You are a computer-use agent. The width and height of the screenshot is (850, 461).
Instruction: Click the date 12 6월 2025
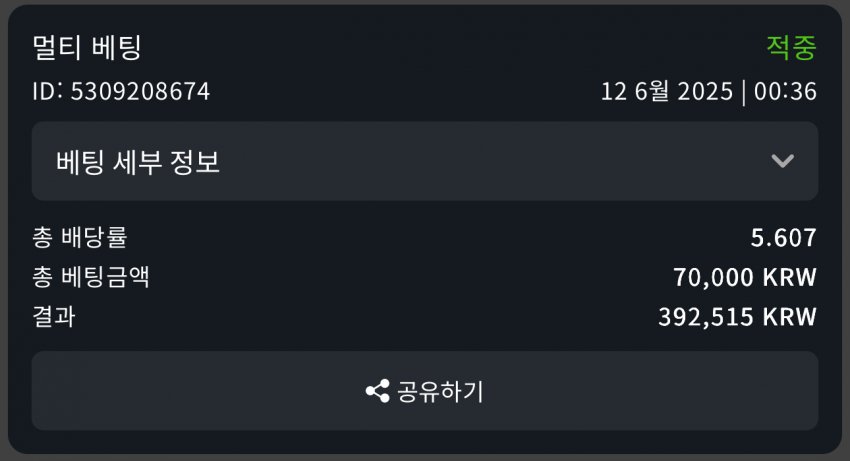pos(667,91)
